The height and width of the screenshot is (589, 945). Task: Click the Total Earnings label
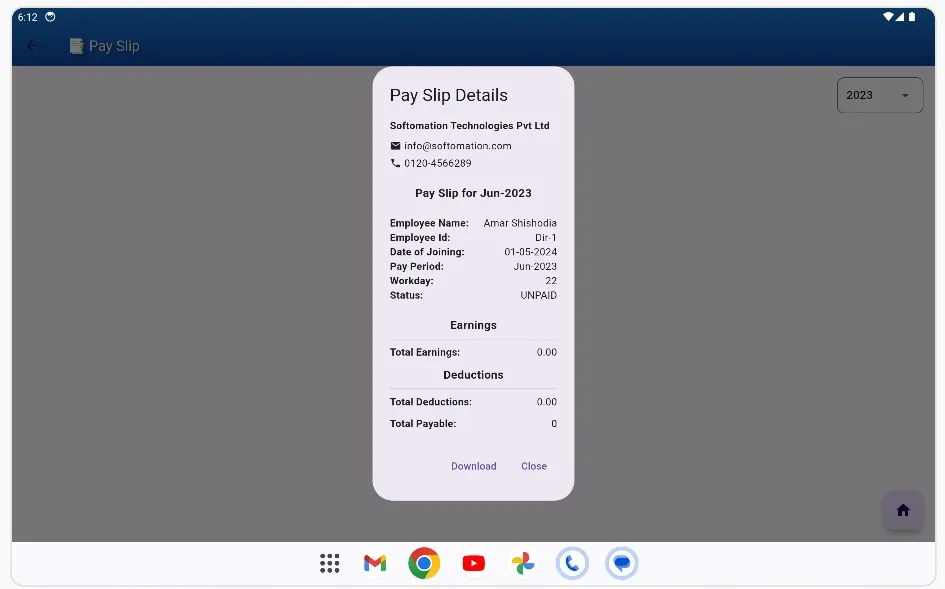click(x=425, y=352)
